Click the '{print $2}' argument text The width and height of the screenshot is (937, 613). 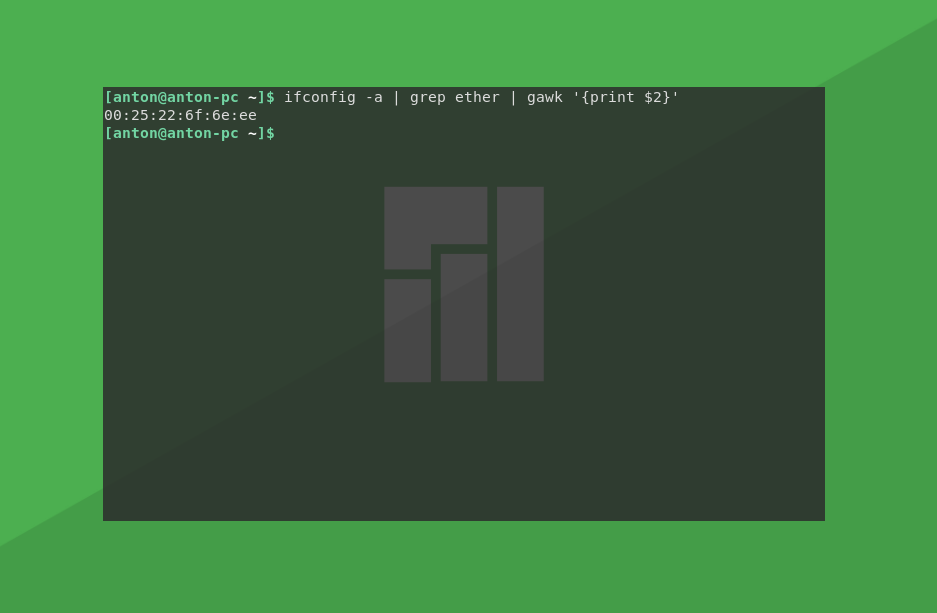(625, 97)
